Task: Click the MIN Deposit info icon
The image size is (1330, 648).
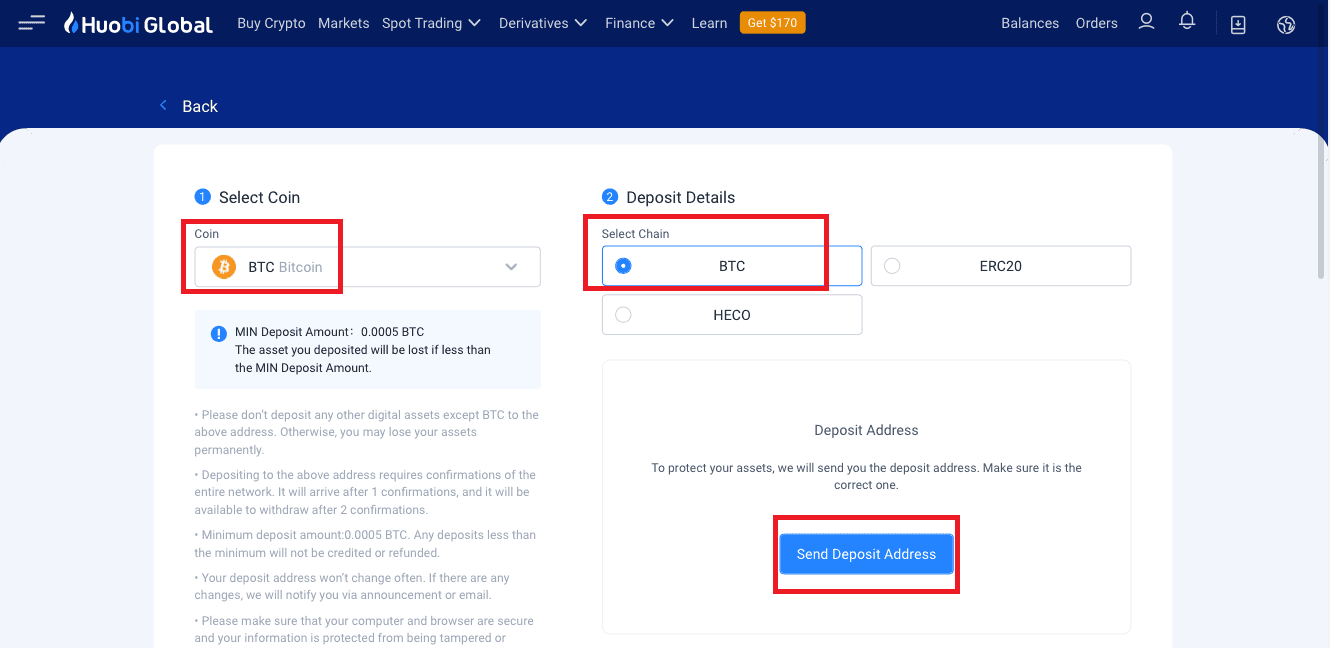Action: [219, 334]
